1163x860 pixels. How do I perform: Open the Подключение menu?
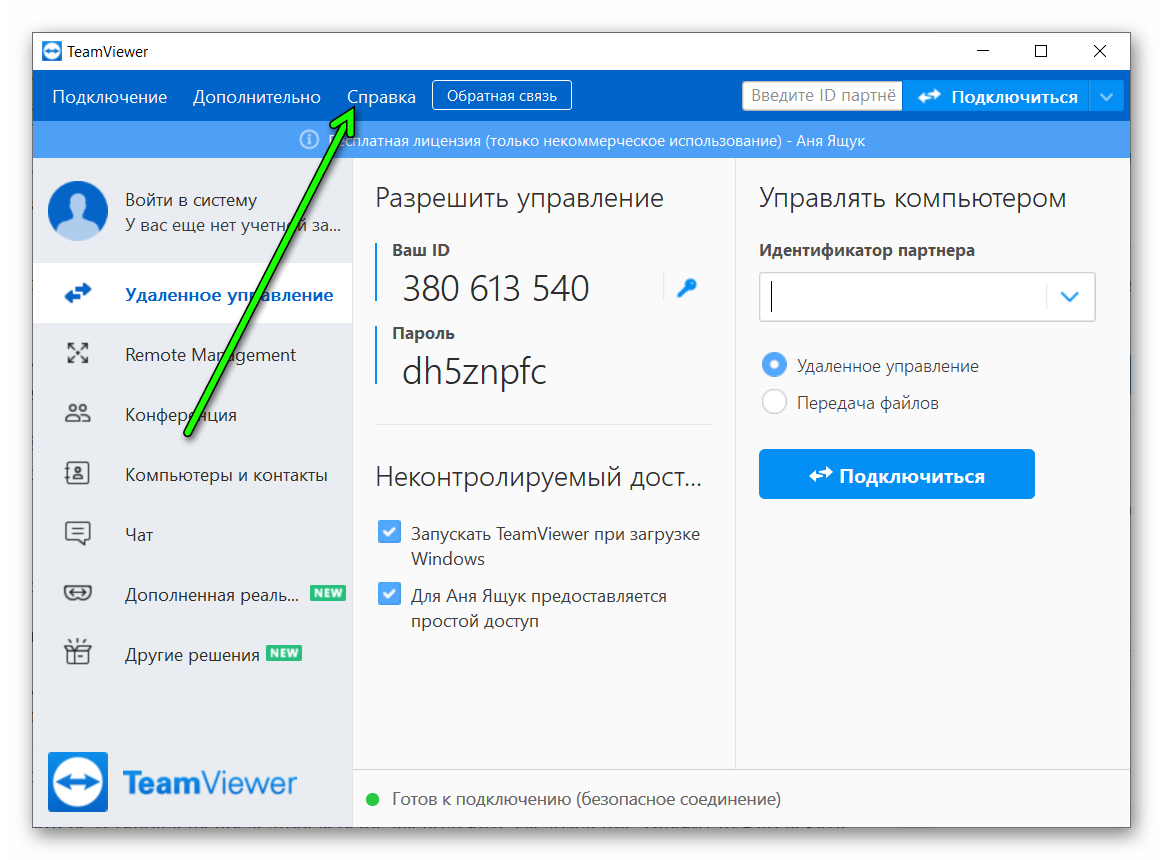(x=110, y=97)
